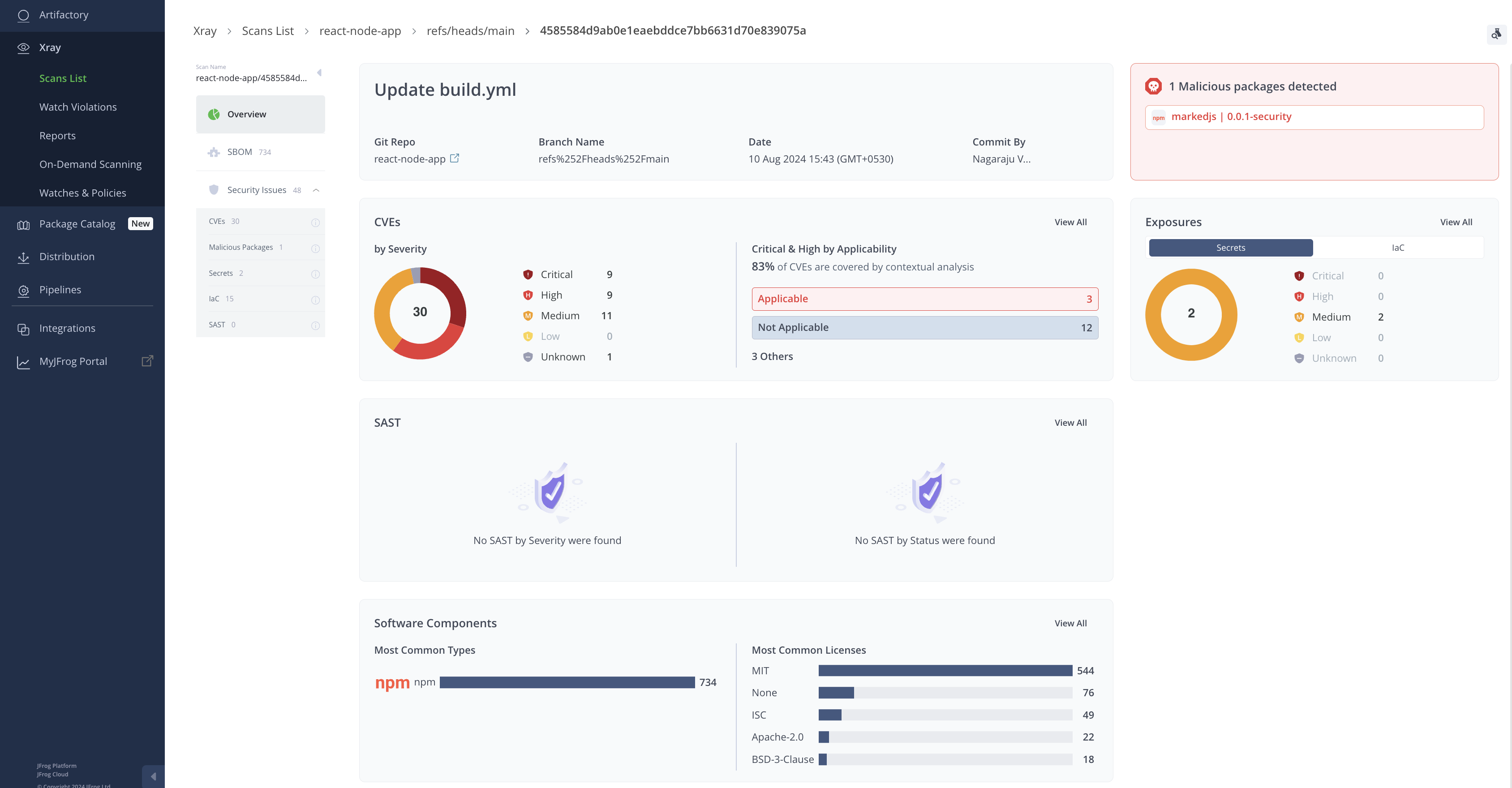Click the Integrations sidebar icon
Image resolution: width=1512 pixels, height=788 pixels.
23,329
